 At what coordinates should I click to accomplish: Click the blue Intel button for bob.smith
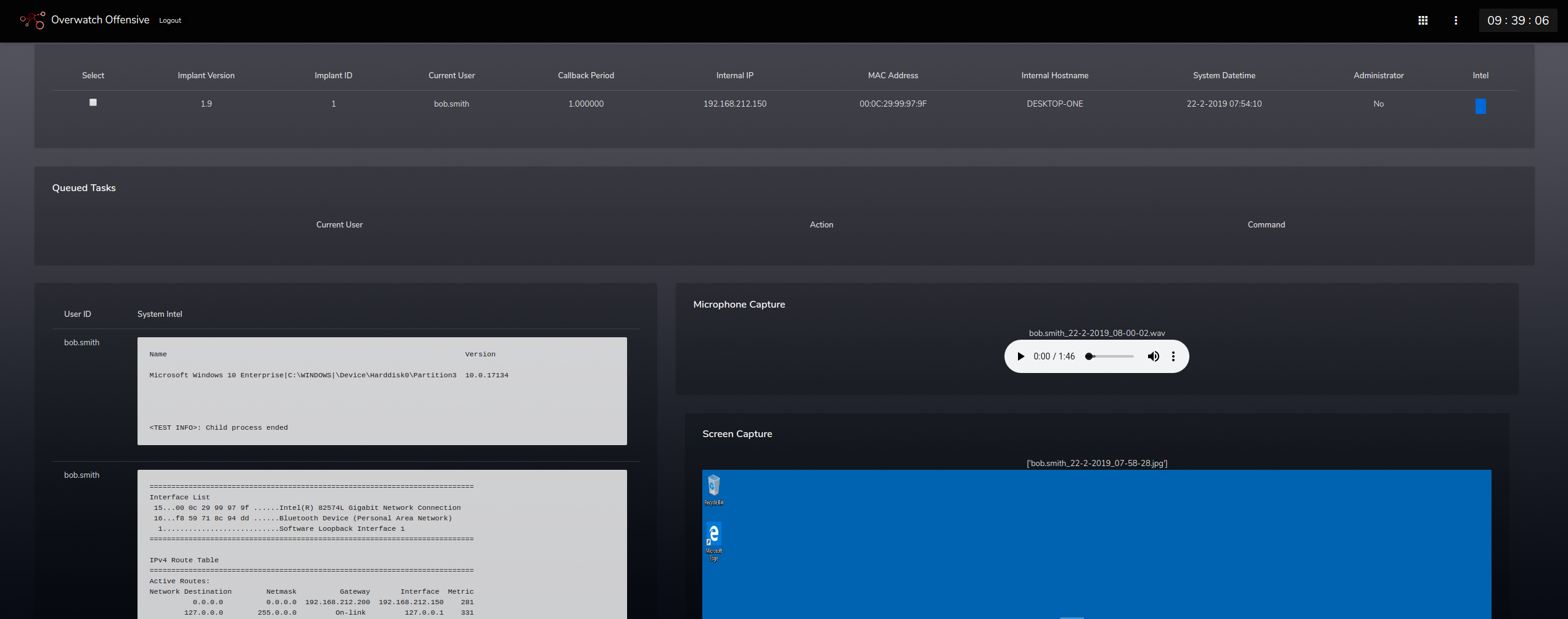[1480, 106]
